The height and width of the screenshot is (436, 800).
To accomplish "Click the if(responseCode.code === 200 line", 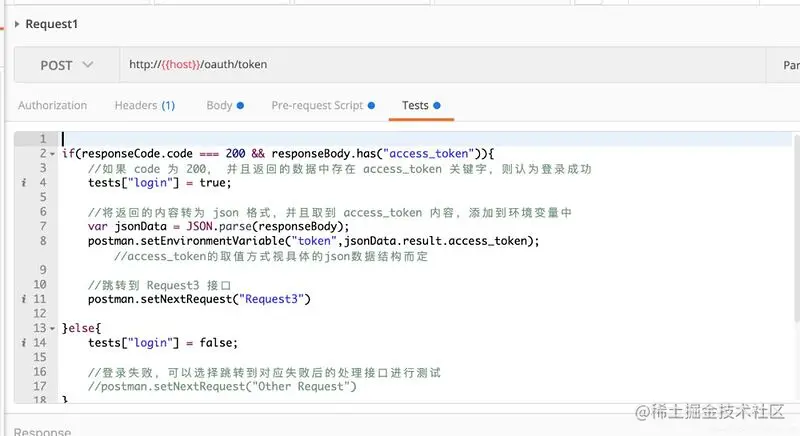I will tap(278, 153).
